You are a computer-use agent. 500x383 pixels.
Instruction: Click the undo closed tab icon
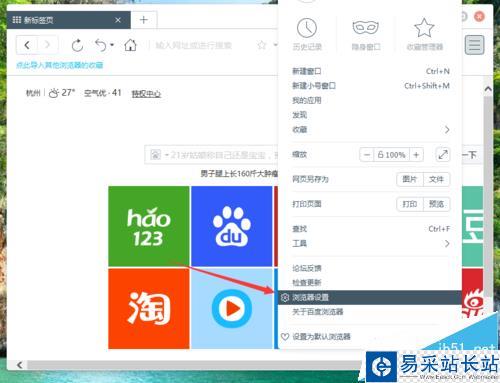(x=101, y=45)
